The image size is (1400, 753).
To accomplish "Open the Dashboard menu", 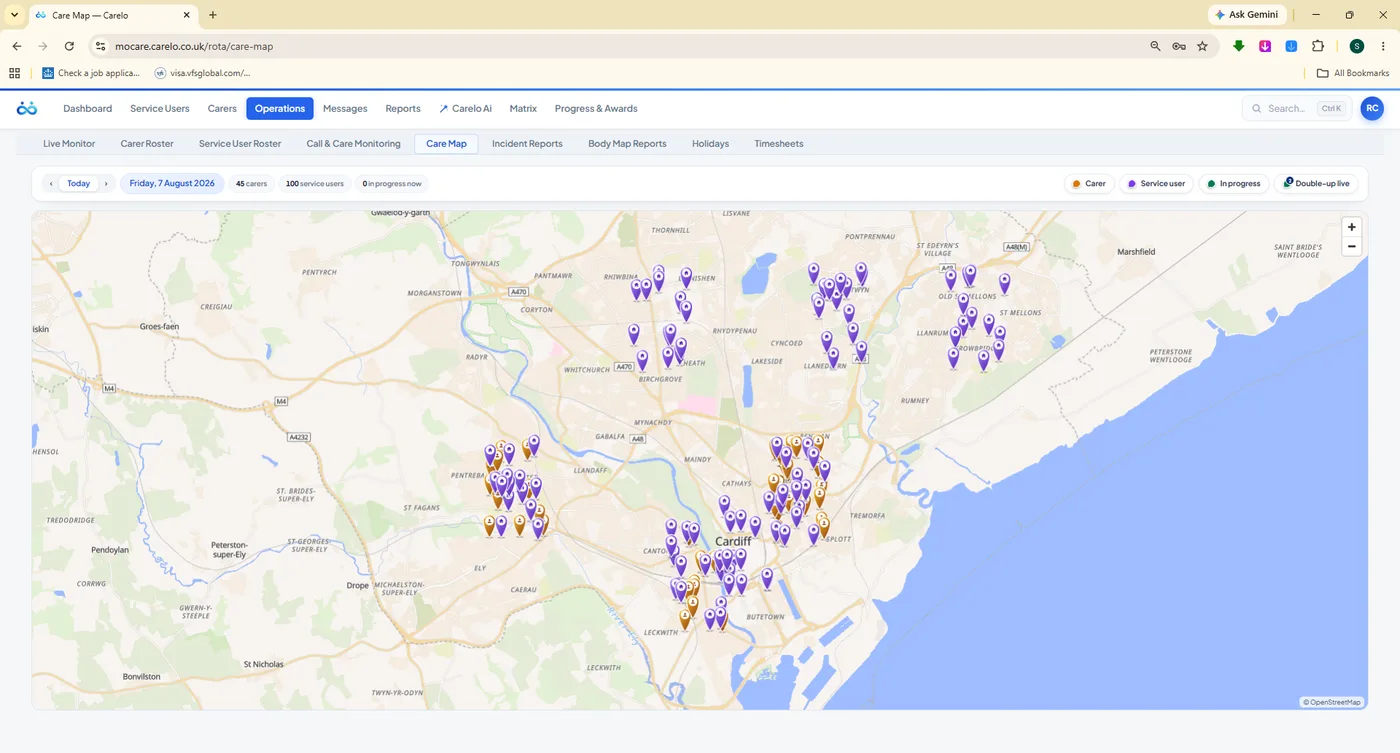I will pyautogui.click(x=87, y=108).
